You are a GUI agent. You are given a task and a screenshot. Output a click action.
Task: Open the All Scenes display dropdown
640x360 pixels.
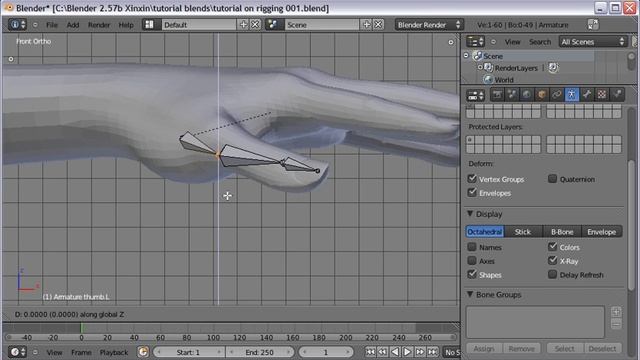(x=593, y=42)
